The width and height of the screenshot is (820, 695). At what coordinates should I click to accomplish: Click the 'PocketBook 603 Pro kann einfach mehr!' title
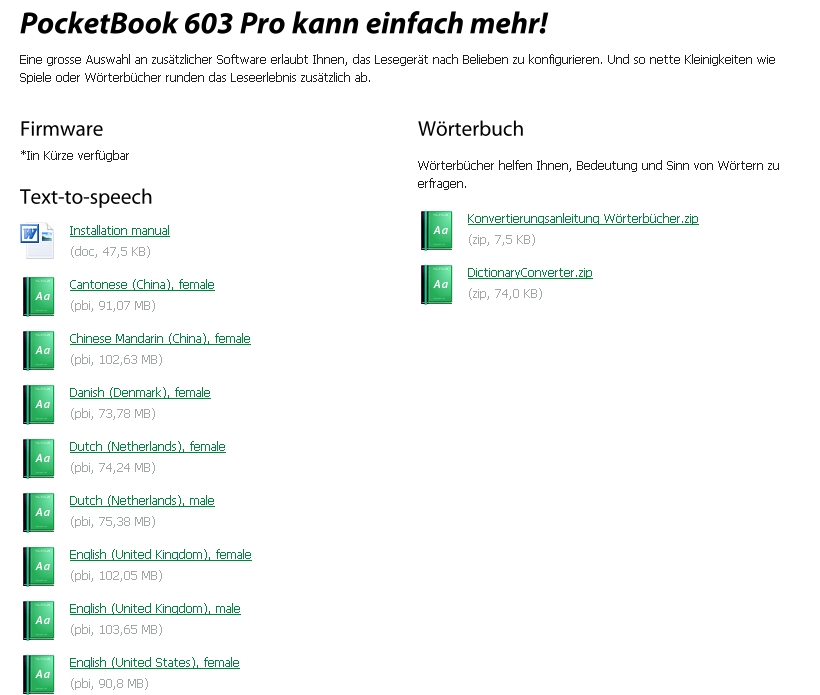[x=283, y=24]
